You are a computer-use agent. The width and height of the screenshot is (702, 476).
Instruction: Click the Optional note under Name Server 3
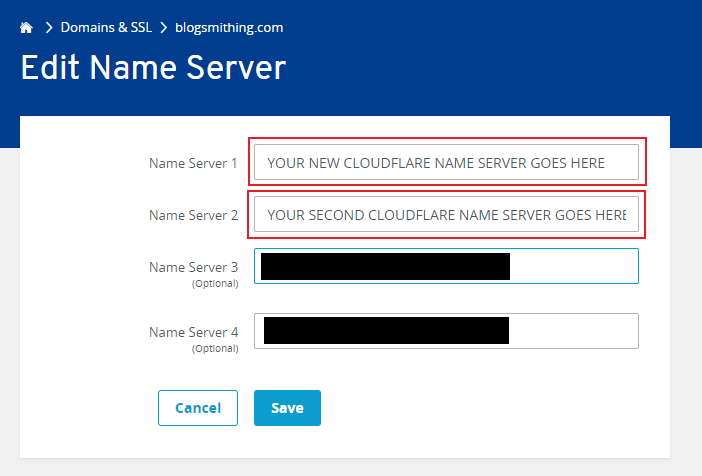click(x=215, y=284)
